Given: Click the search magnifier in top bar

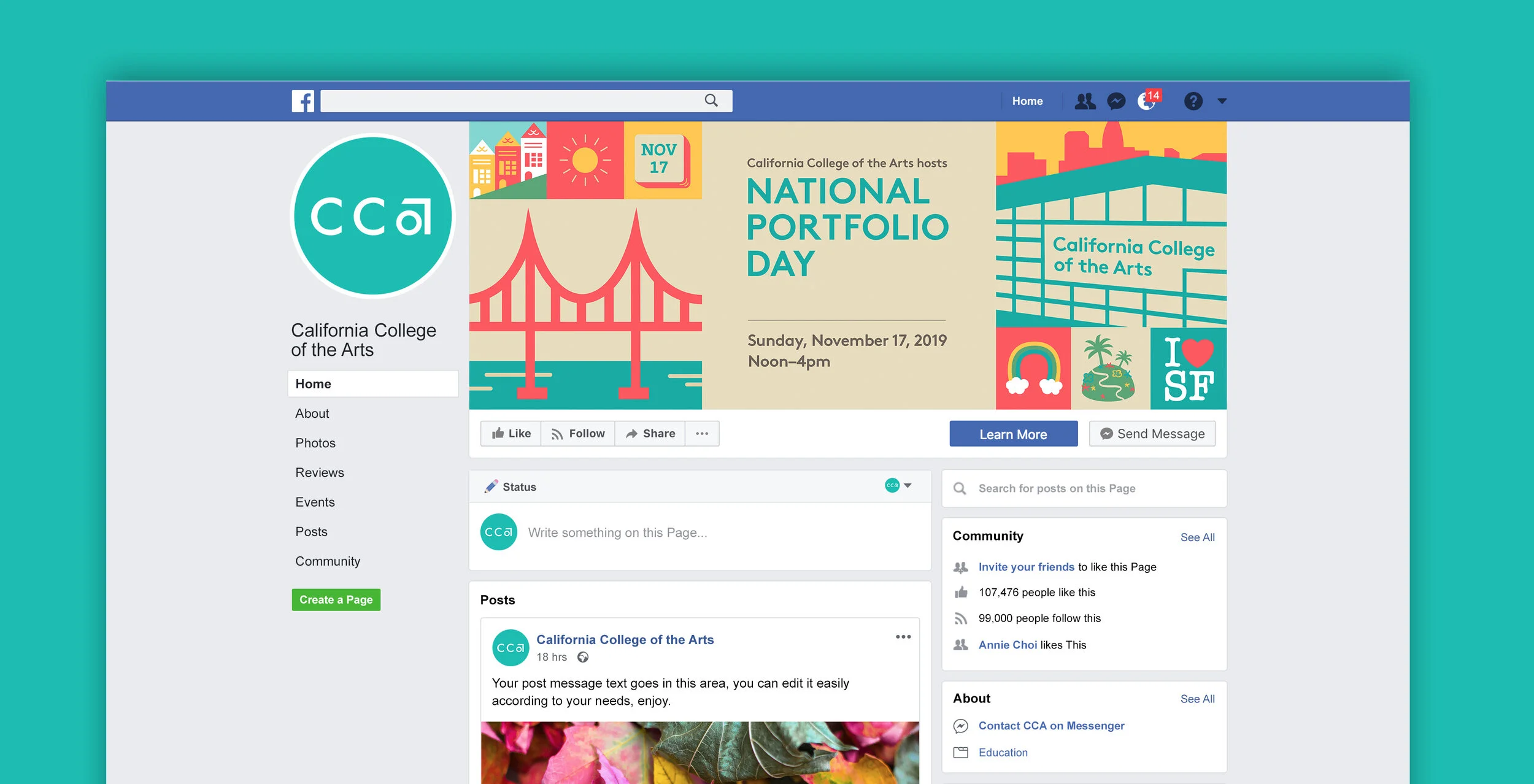Looking at the screenshot, I should (711, 101).
